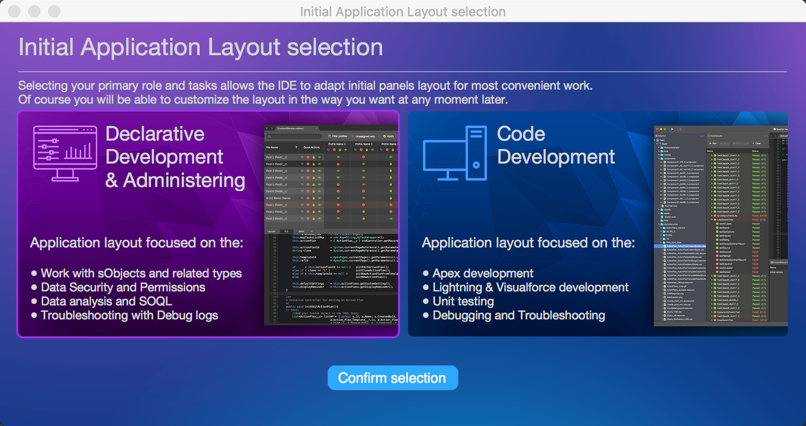Click the desktop computer icon for Code Development
806x426 pixels.
pyautogui.click(x=455, y=153)
